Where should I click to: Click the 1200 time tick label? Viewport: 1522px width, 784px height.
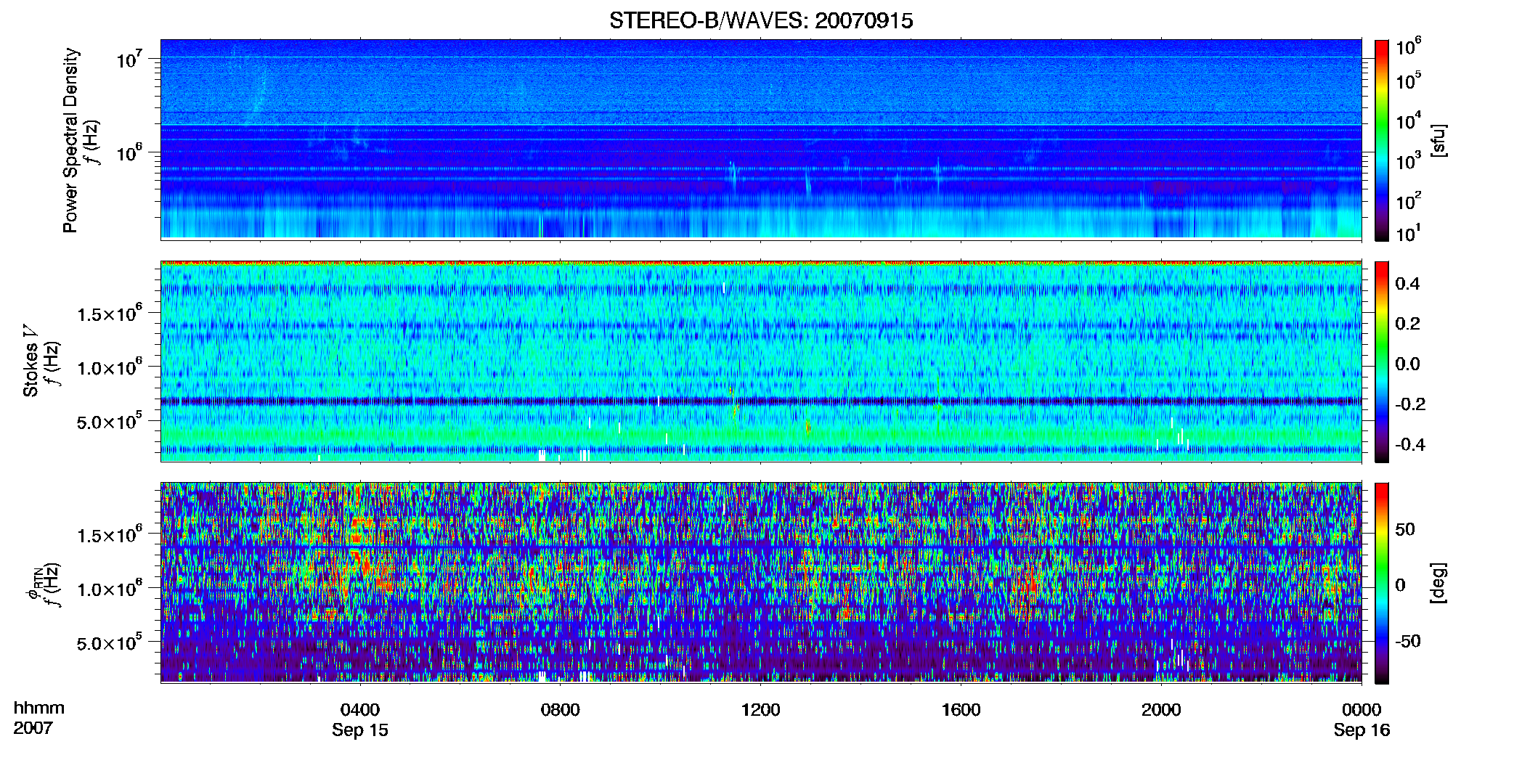tap(760, 710)
